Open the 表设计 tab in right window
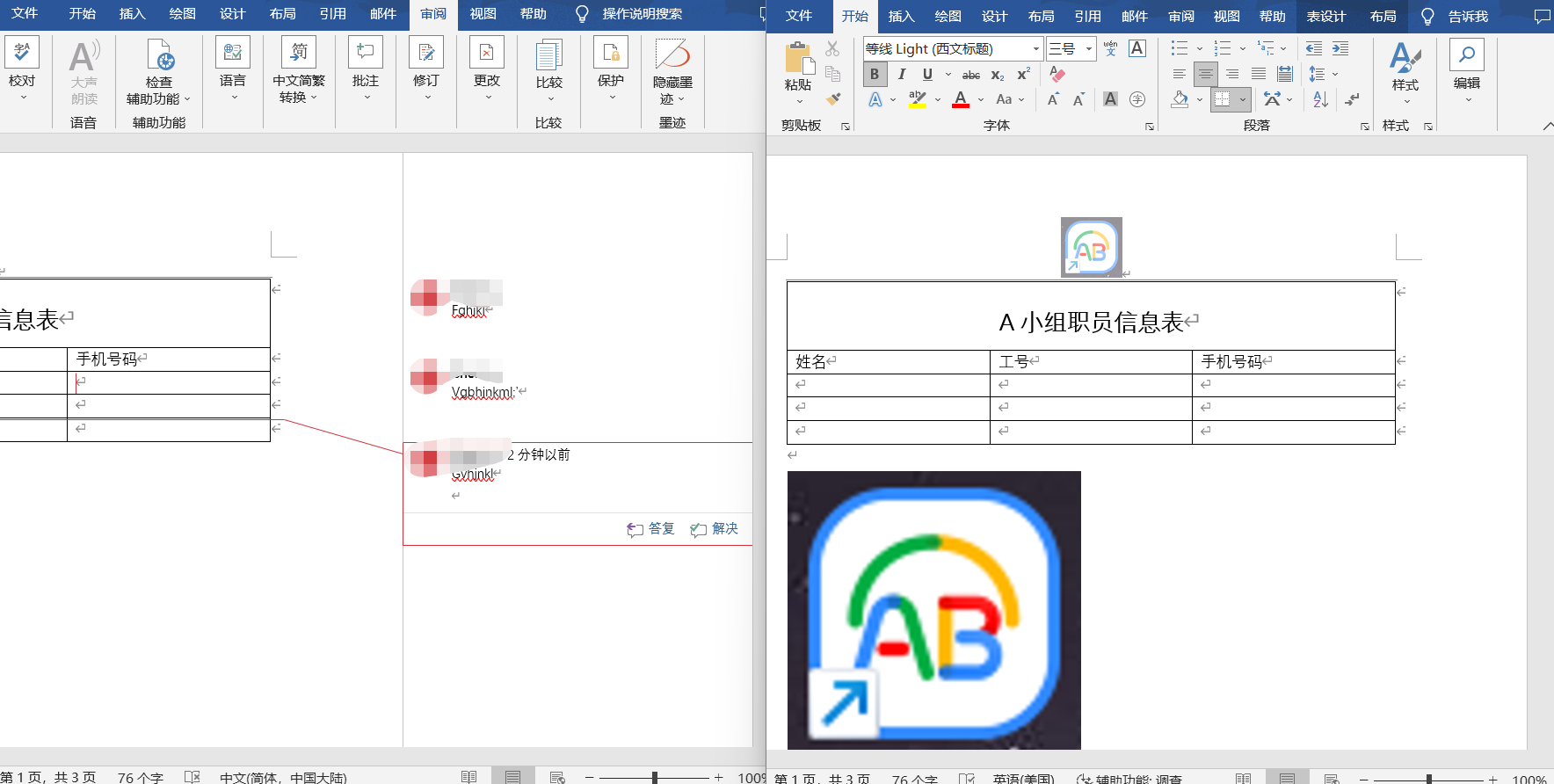1554x784 pixels. point(1325,16)
